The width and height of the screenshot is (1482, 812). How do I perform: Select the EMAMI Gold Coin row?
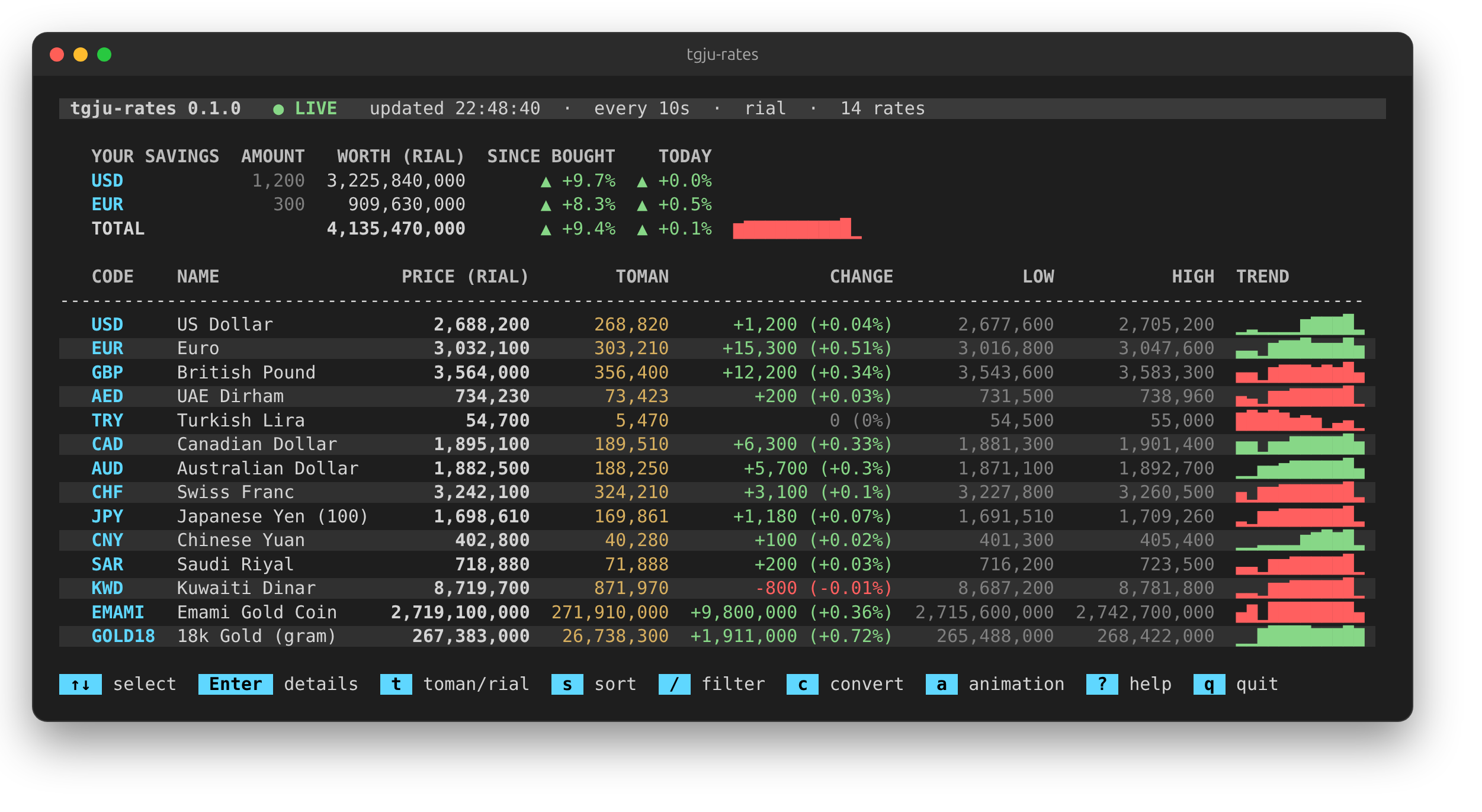click(x=717, y=612)
